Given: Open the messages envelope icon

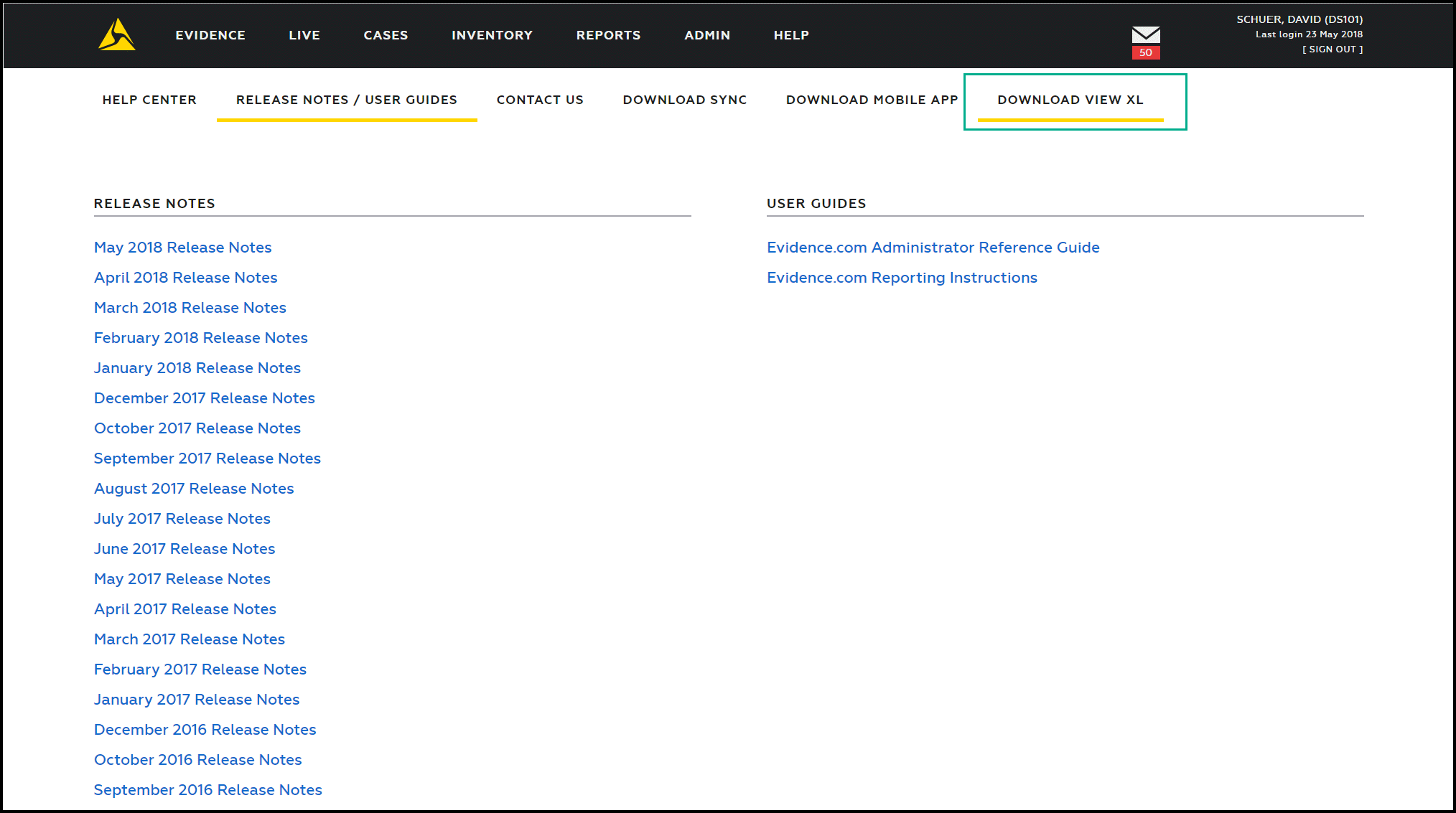Looking at the screenshot, I should tap(1144, 34).
